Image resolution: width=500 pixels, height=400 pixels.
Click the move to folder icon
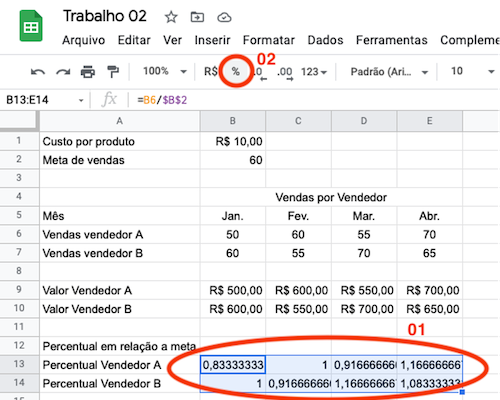click(x=197, y=17)
